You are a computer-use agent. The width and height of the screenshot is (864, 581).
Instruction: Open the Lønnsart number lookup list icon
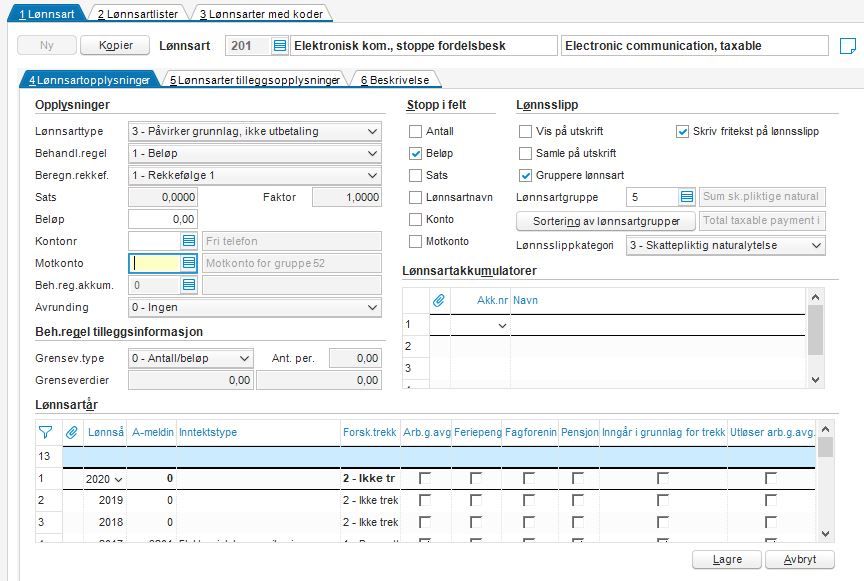tap(279, 46)
